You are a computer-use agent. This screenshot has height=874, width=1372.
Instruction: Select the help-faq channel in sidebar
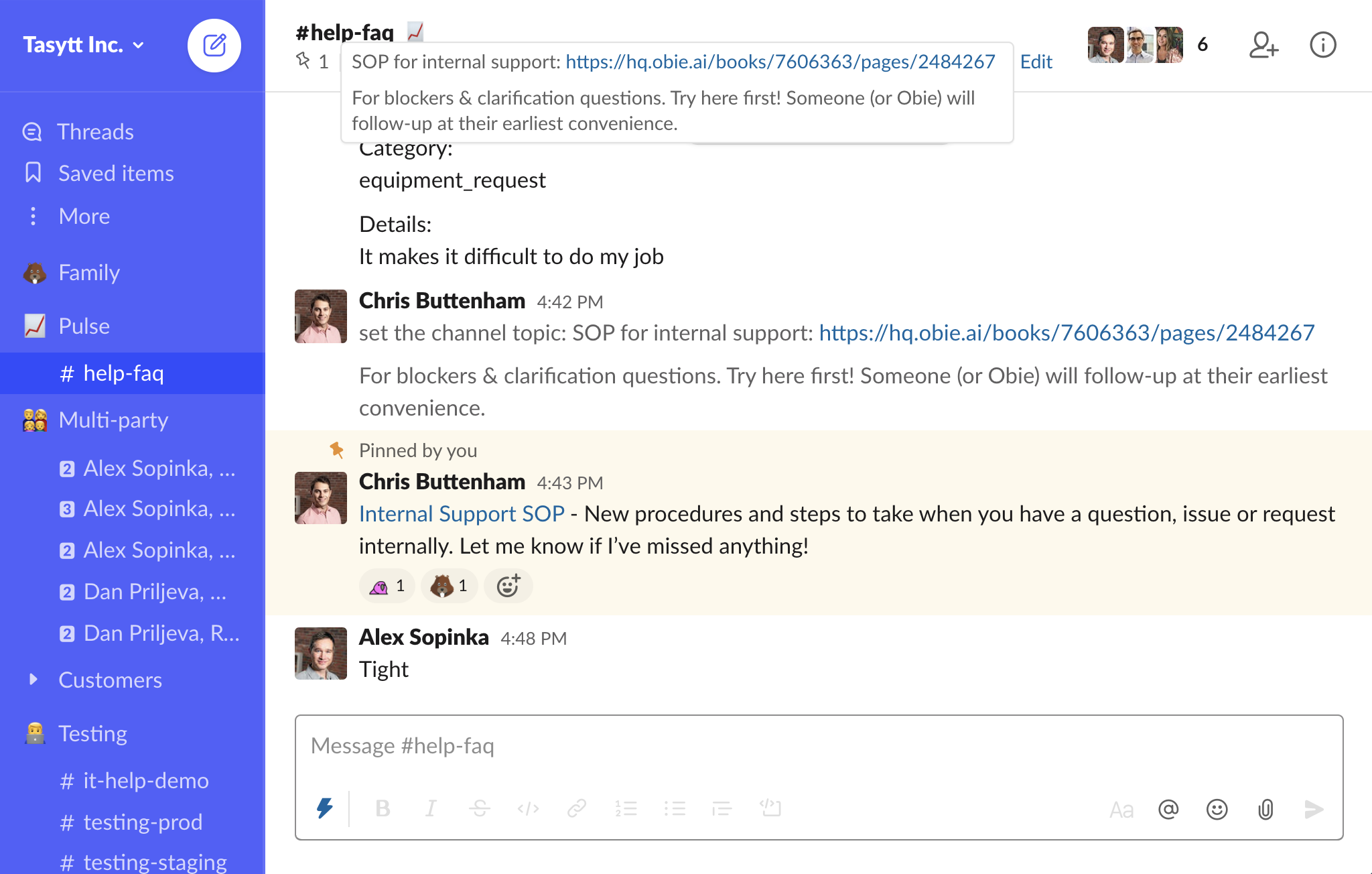(x=133, y=373)
